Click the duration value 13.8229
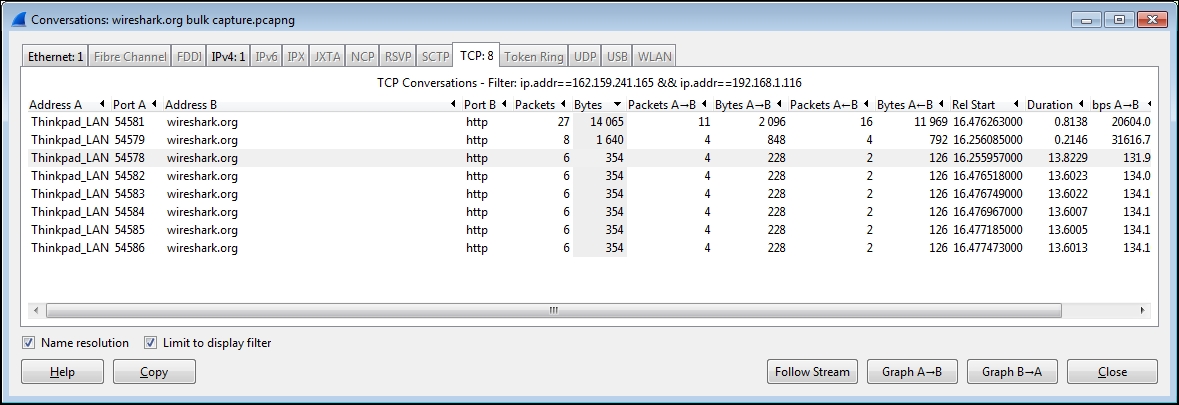 [x=1068, y=158]
